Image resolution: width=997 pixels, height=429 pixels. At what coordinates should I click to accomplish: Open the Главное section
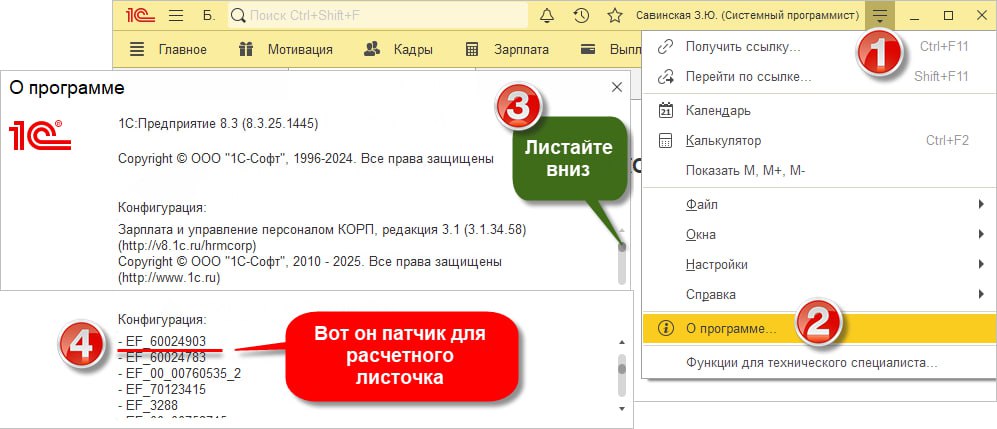pyautogui.click(x=182, y=50)
